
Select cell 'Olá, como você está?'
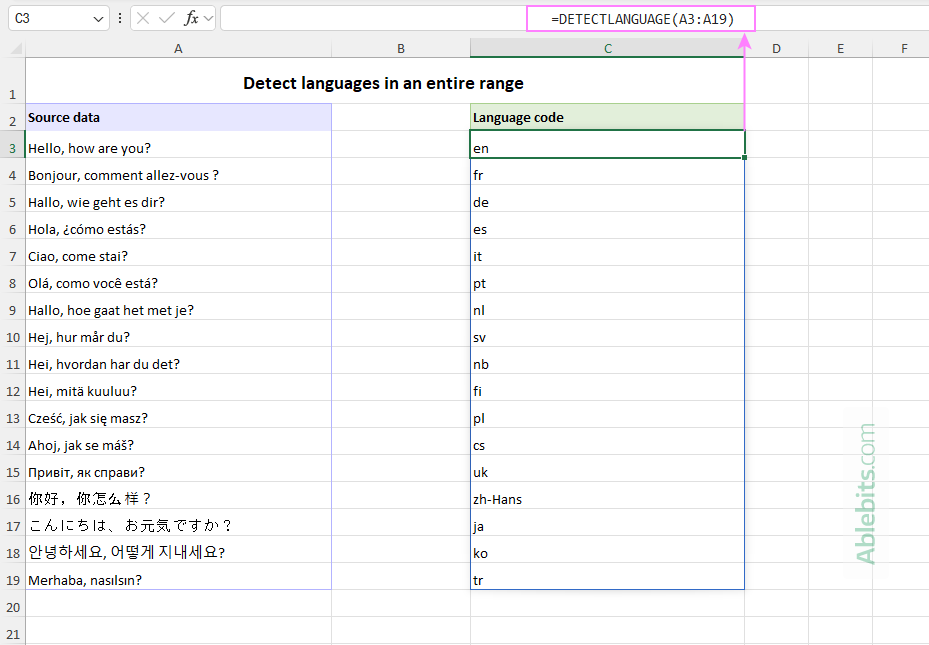[178, 280]
